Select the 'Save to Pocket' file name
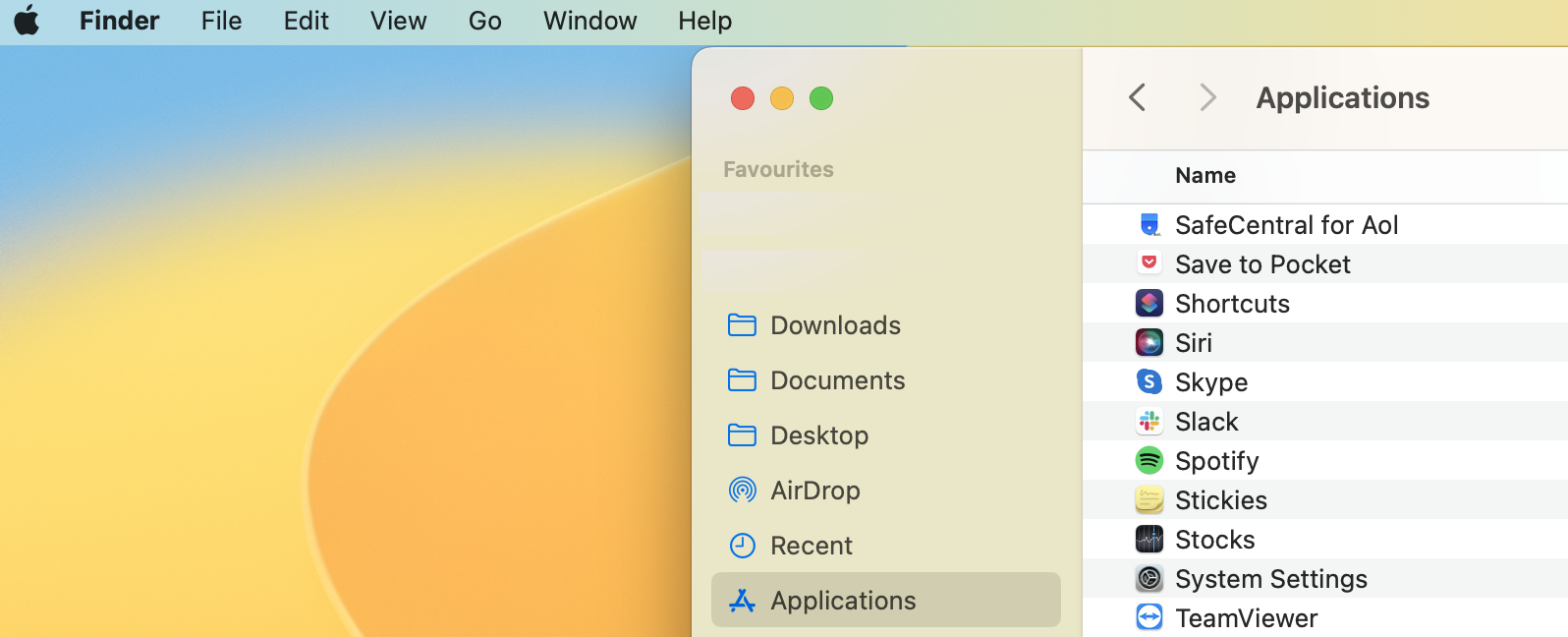Screen dimensions: 1568x637 point(1262,264)
